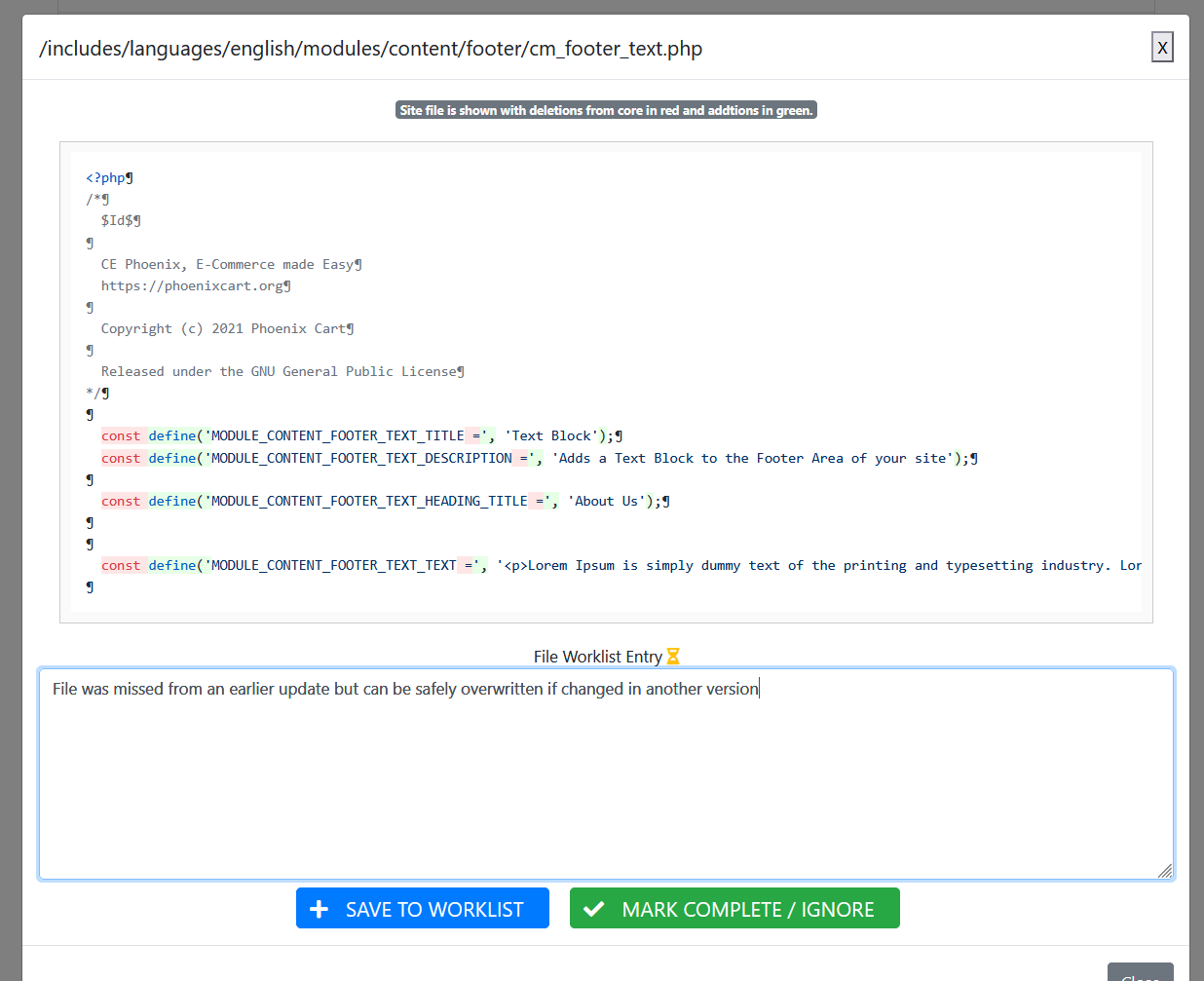Click the plus icon on Save to Worklist
Image resolution: width=1204 pixels, height=981 pixels.
tap(319, 909)
